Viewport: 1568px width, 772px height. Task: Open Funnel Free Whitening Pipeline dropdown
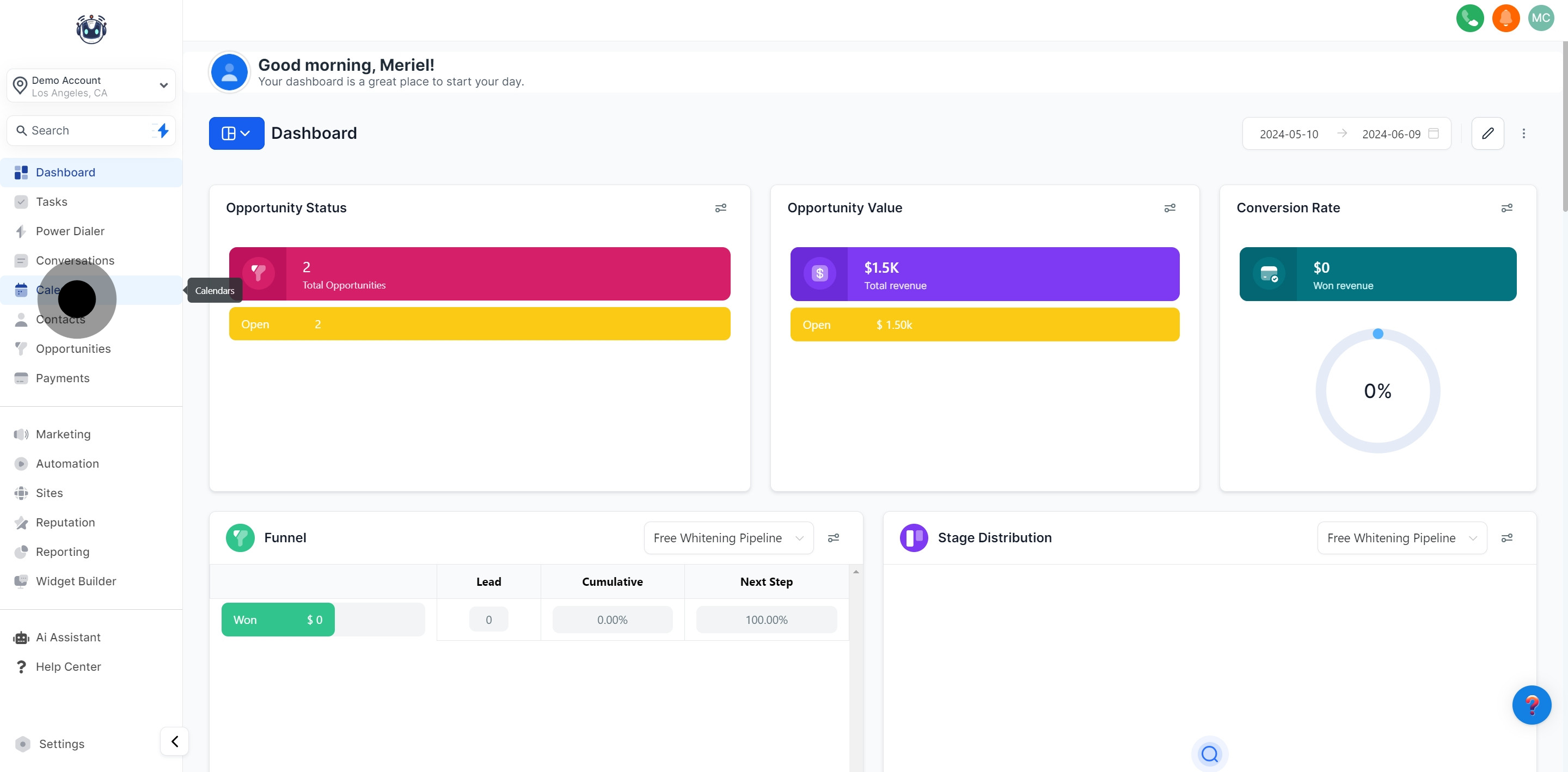click(728, 537)
